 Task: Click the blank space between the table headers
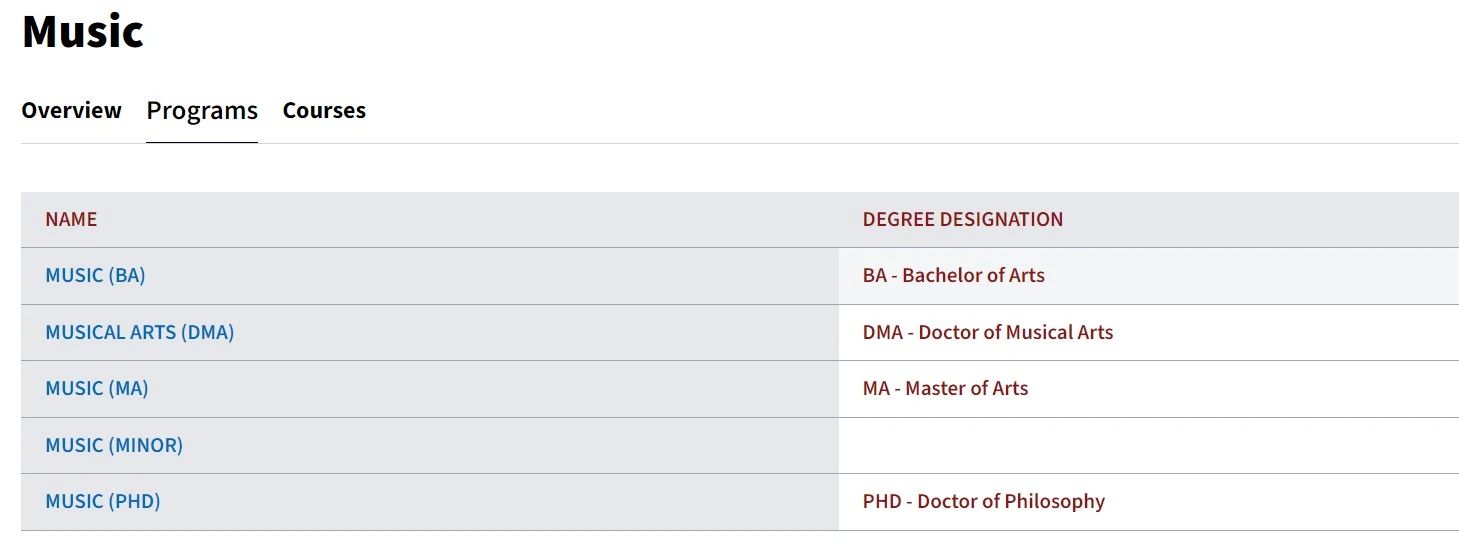[x=480, y=219]
